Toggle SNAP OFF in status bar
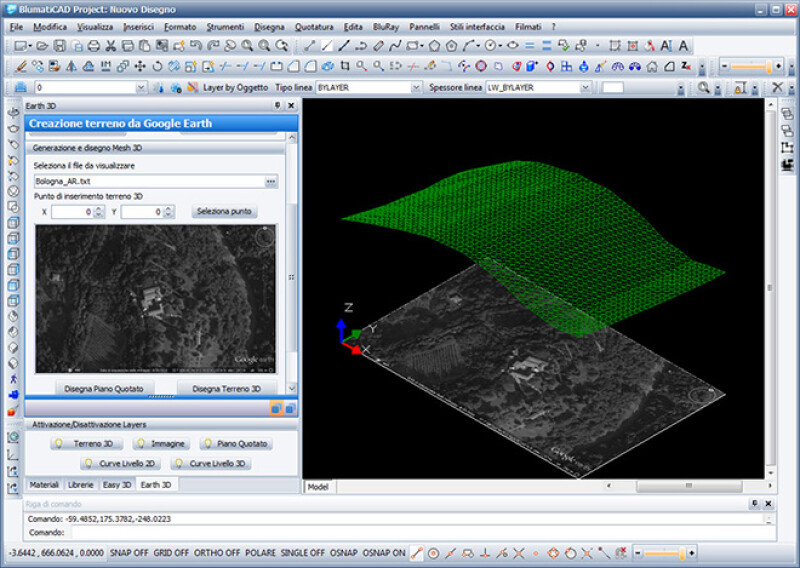Viewport: 800px width, 568px height. (x=129, y=553)
